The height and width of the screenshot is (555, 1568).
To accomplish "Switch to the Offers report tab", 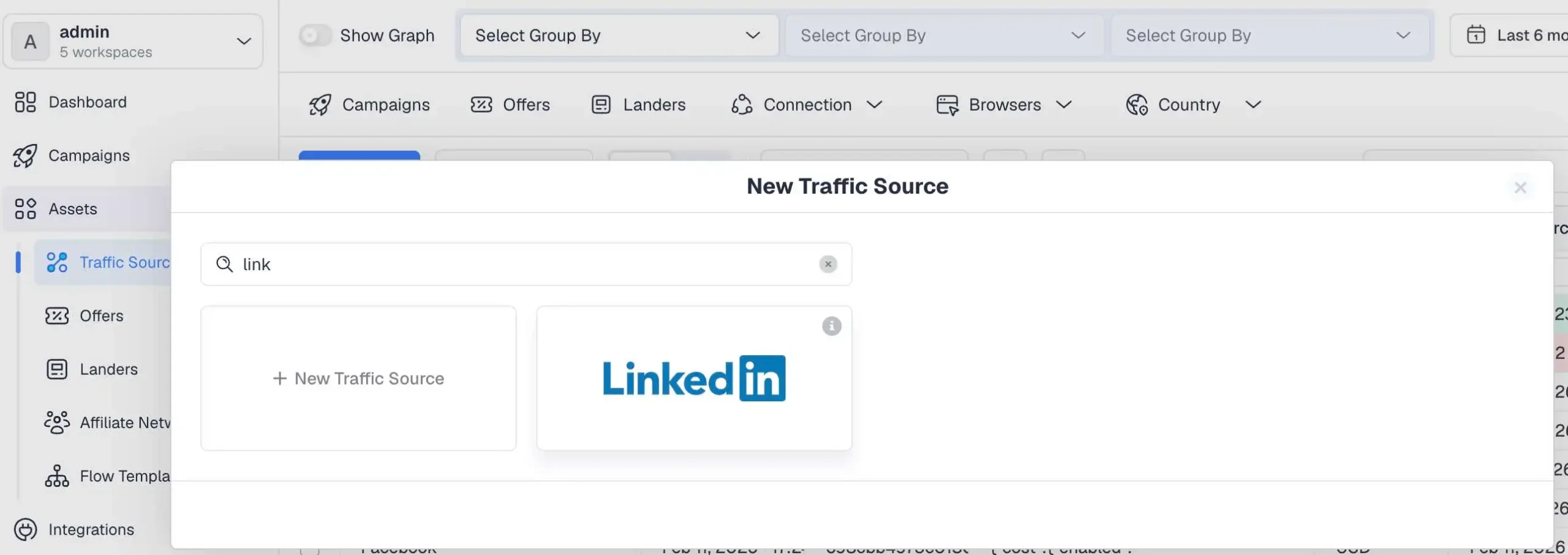I will click(510, 105).
